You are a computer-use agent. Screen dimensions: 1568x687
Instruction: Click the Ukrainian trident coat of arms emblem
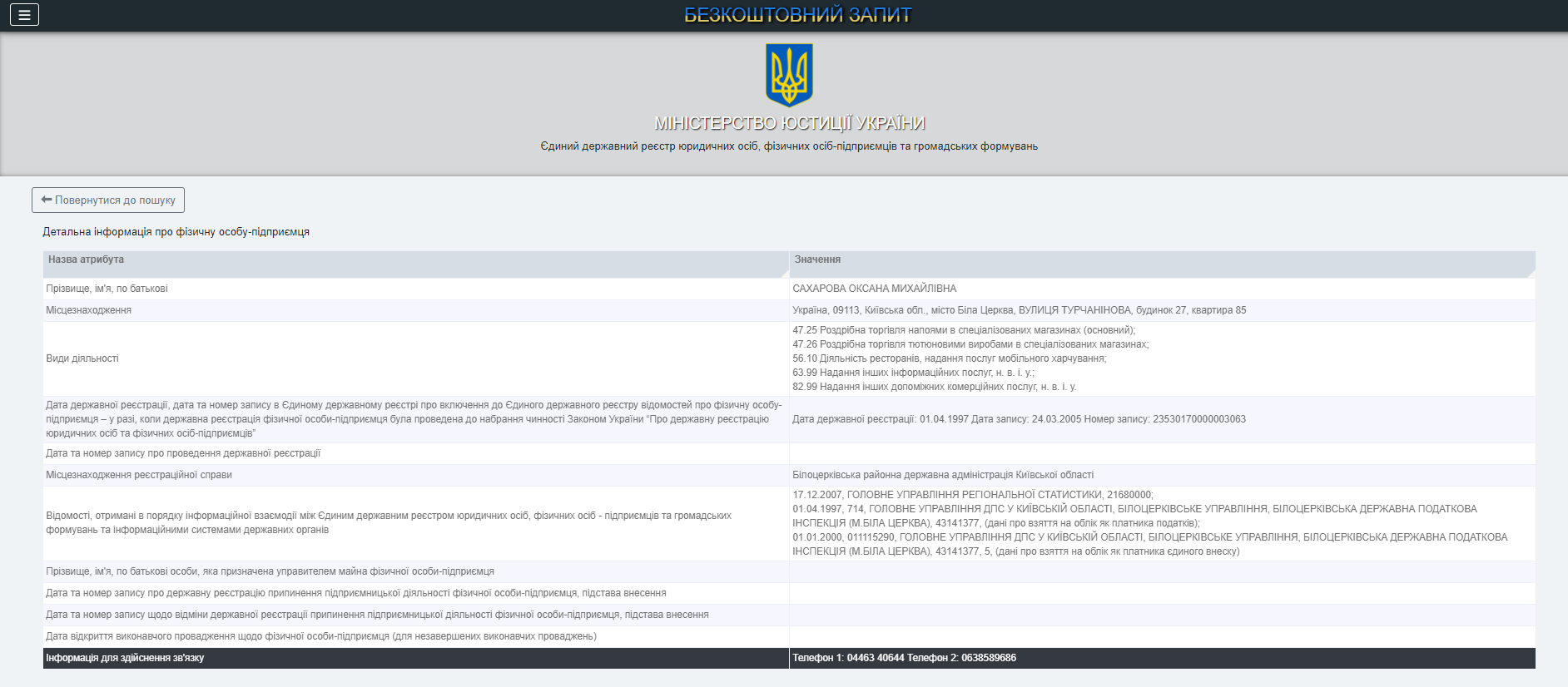coord(788,75)
